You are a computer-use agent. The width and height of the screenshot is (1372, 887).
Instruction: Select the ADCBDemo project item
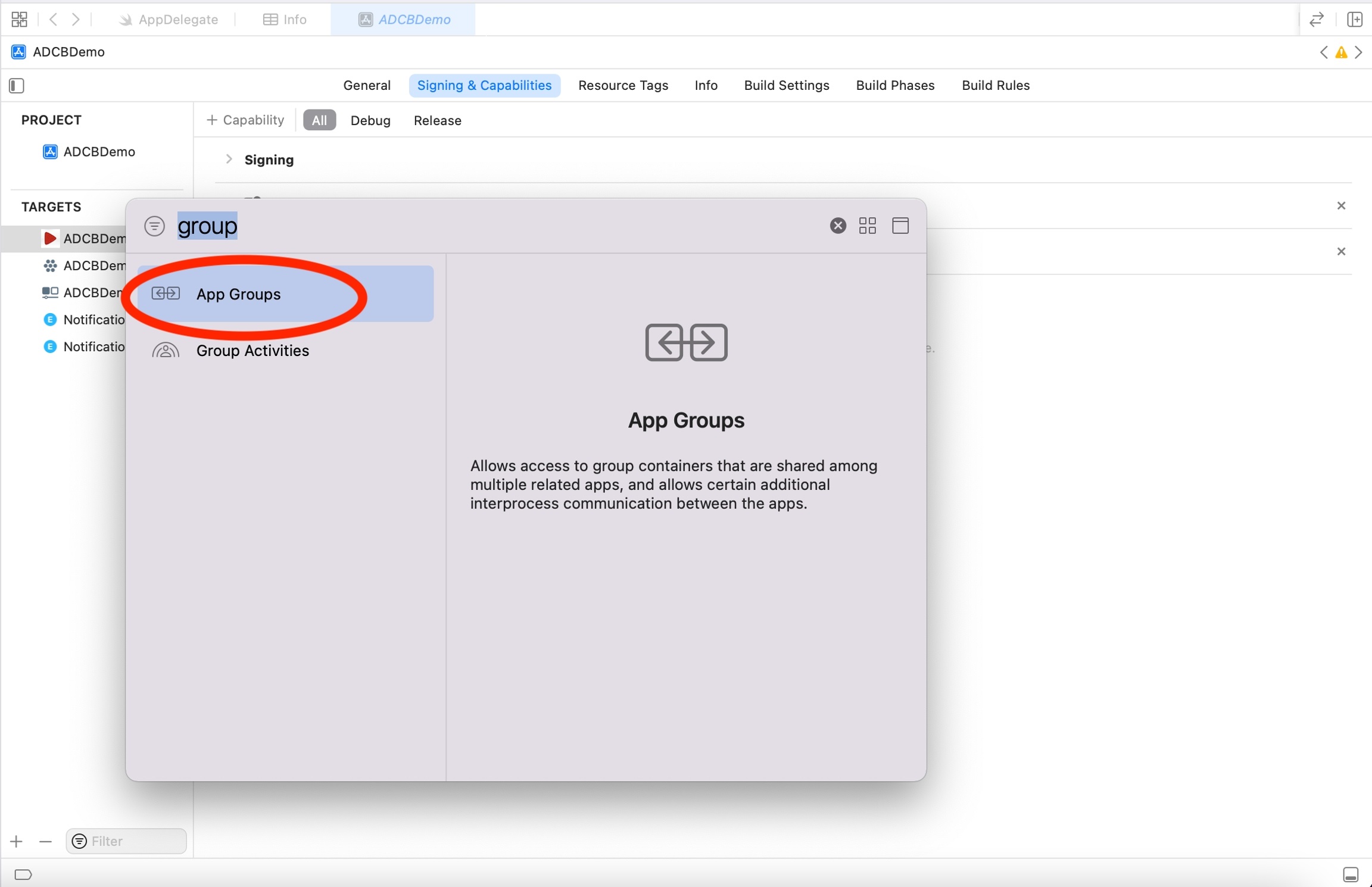tap(99, 152)
